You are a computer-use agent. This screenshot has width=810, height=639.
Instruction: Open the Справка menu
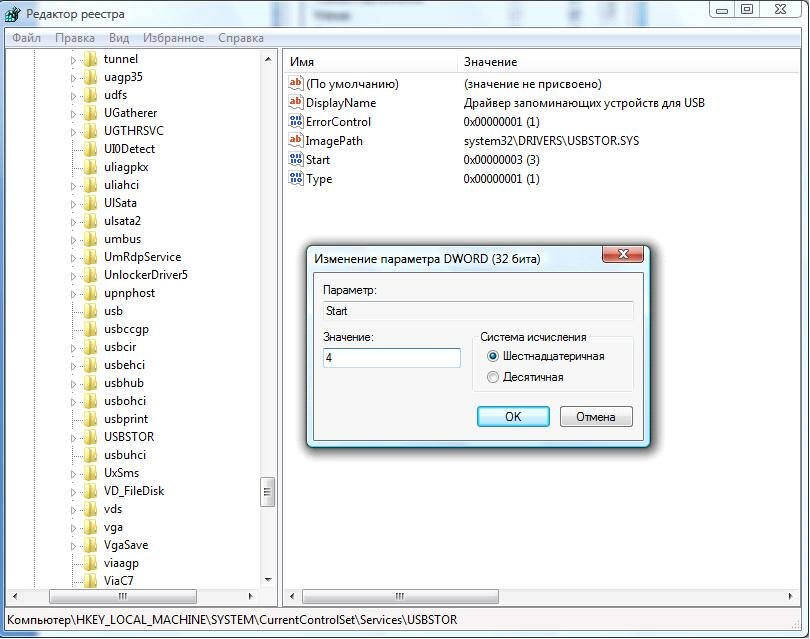tap(241, 38)
